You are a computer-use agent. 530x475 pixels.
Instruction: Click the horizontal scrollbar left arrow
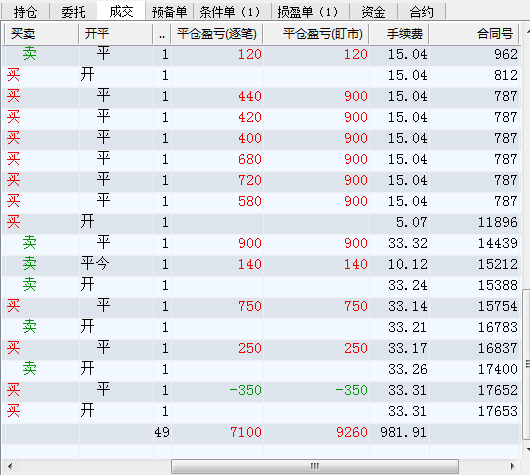click(10, 467)
